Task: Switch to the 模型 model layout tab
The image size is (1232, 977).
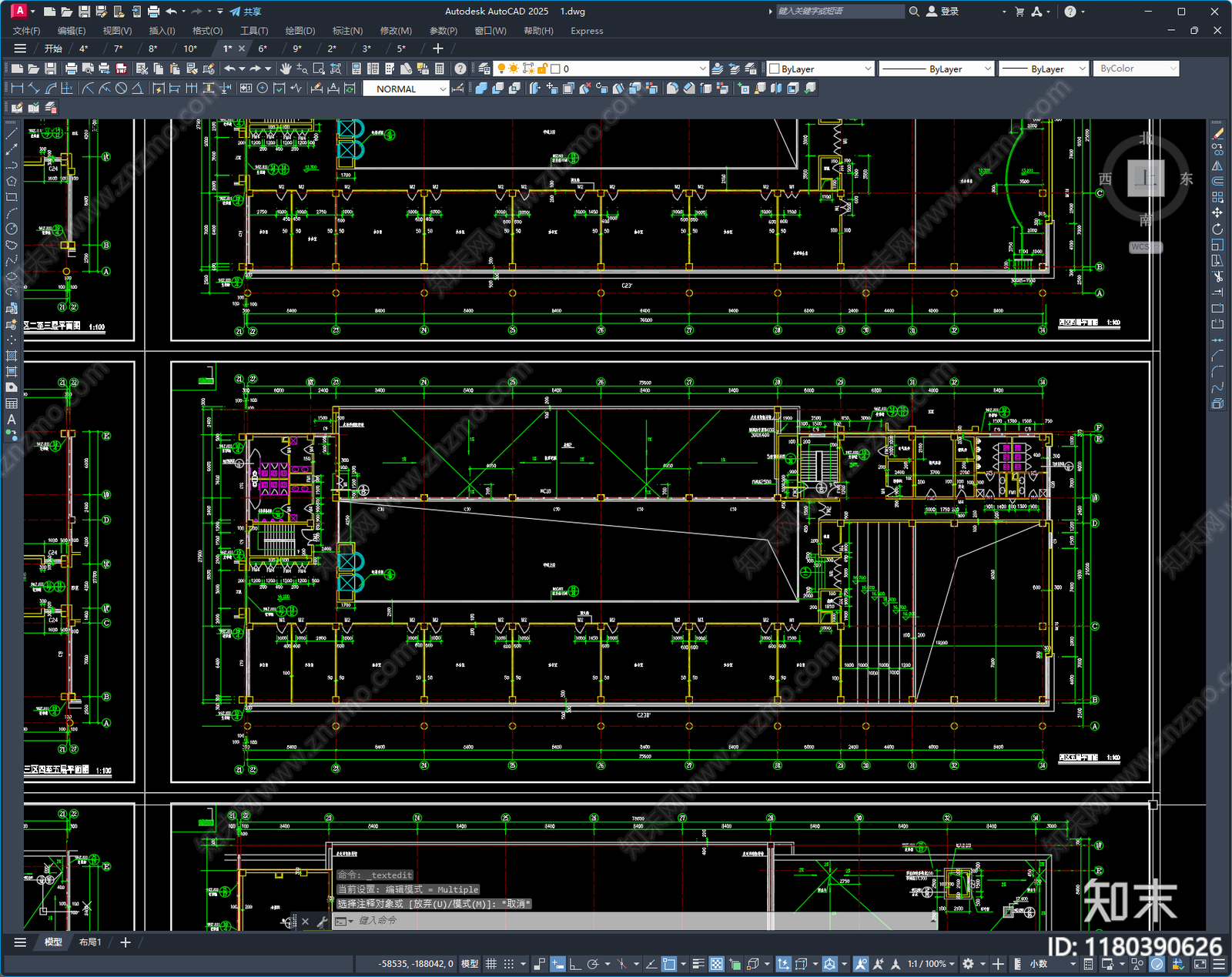Action: (x=53, y=942)
